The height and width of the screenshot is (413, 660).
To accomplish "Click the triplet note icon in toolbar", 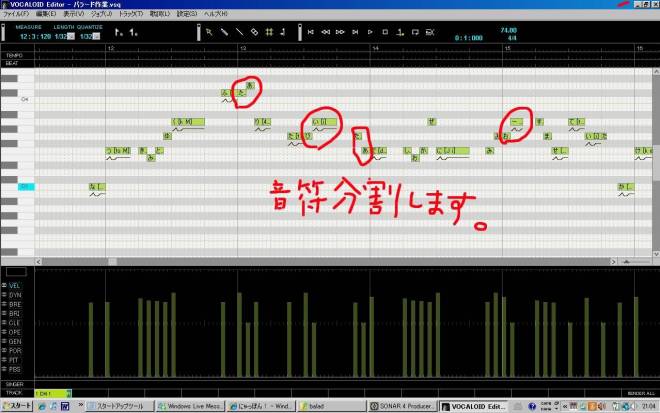I will 133,32.
